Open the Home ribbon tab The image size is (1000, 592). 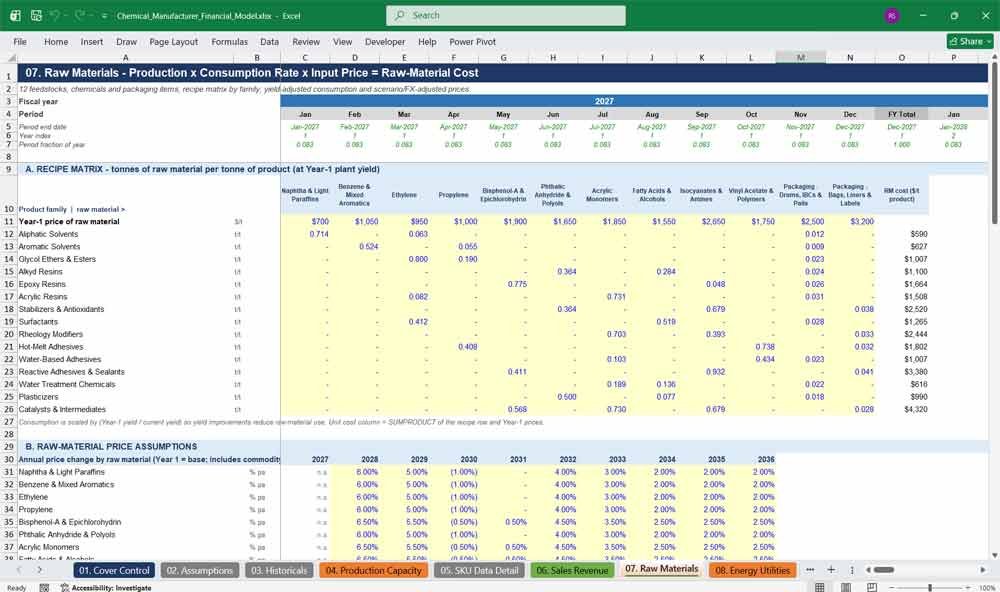pos(56,41)
